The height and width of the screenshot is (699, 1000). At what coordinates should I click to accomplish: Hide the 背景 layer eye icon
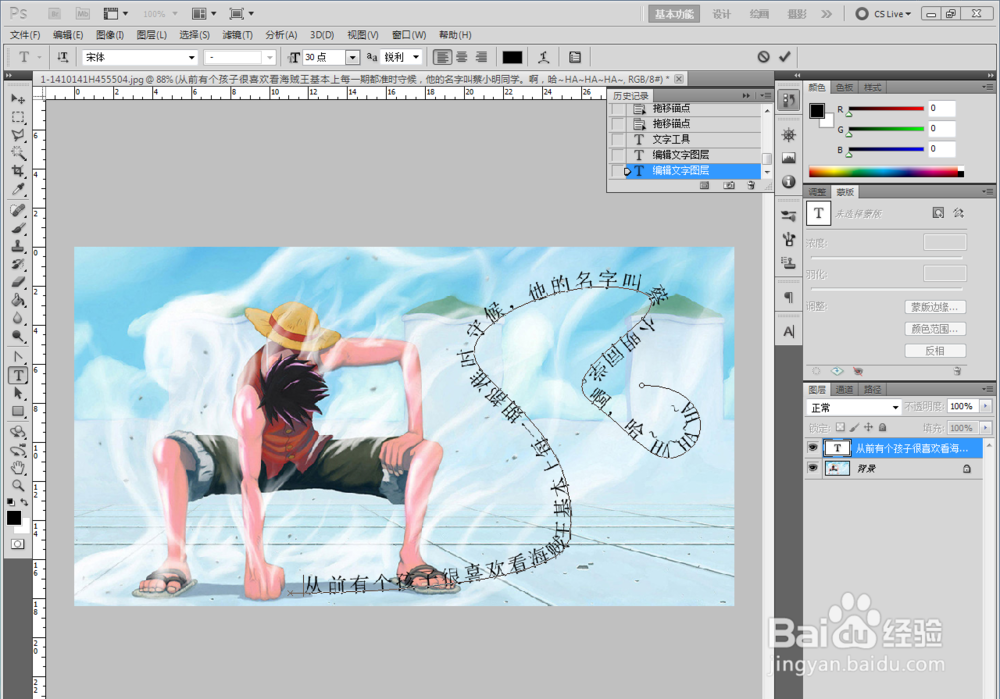click(x=812, y=468)
